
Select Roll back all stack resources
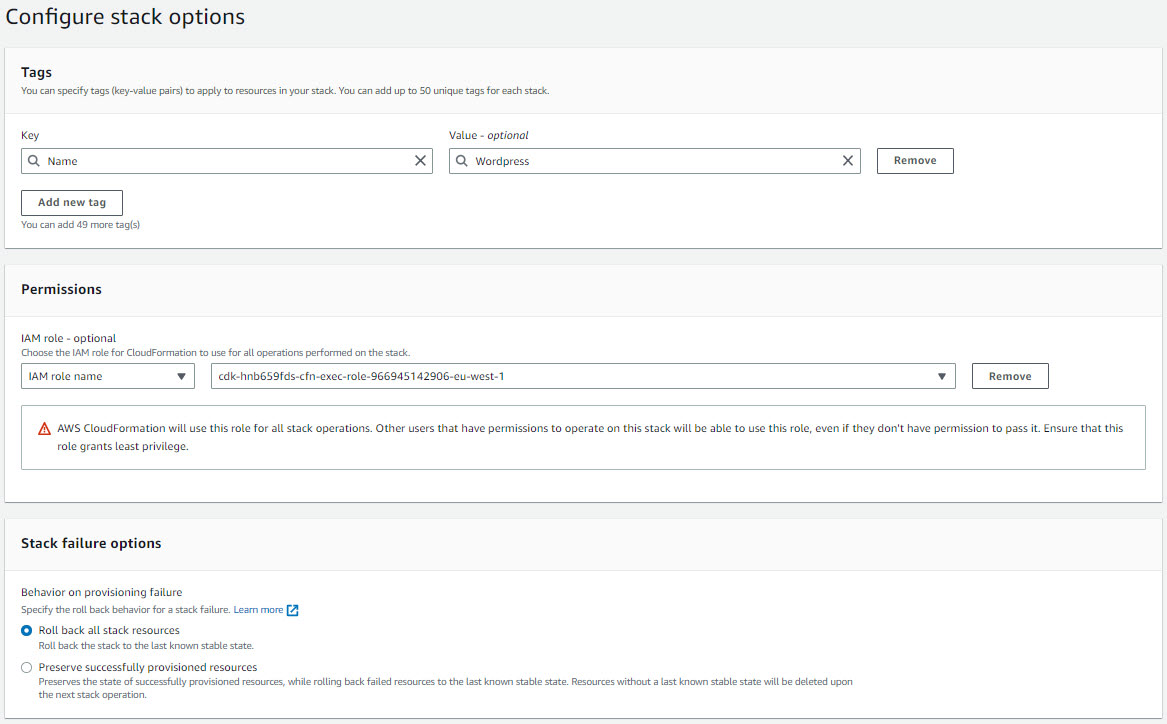tap(27, 631)
